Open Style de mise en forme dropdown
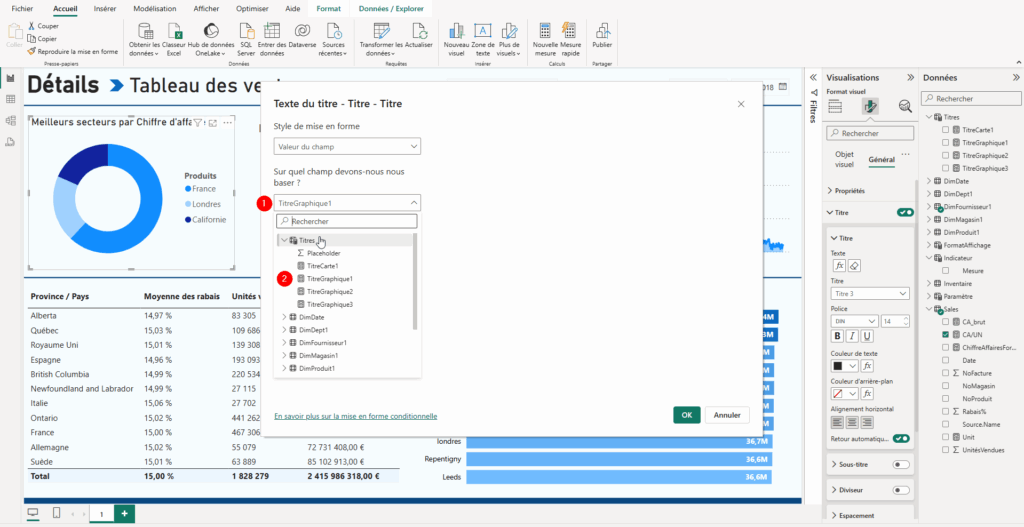1024x527 pixels. pos(347,147)
